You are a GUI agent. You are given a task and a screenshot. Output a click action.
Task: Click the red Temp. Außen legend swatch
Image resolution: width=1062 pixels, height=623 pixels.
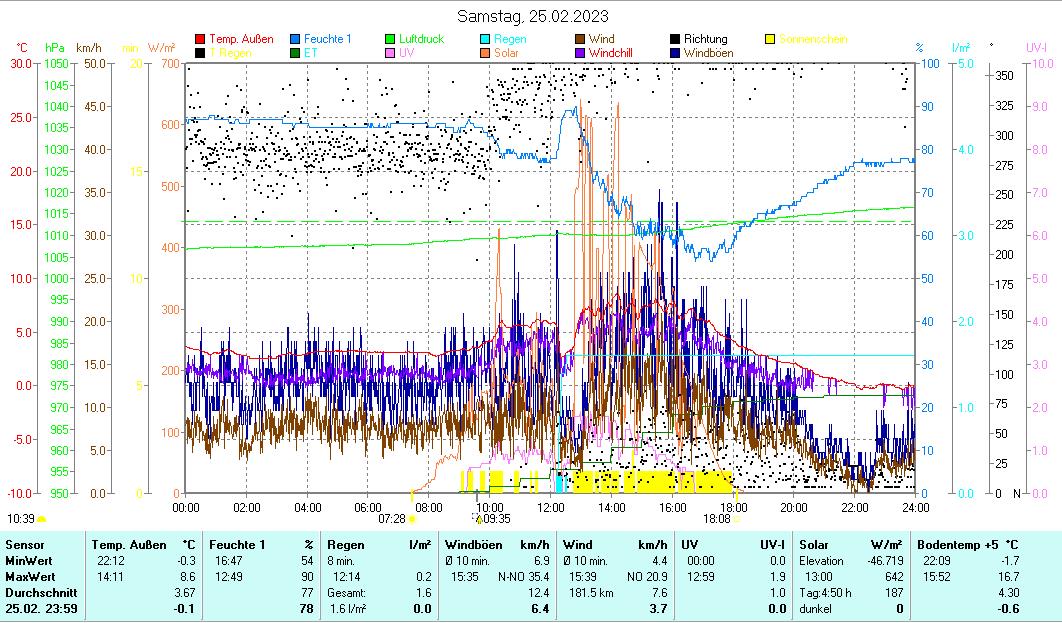tap(200, 40)
